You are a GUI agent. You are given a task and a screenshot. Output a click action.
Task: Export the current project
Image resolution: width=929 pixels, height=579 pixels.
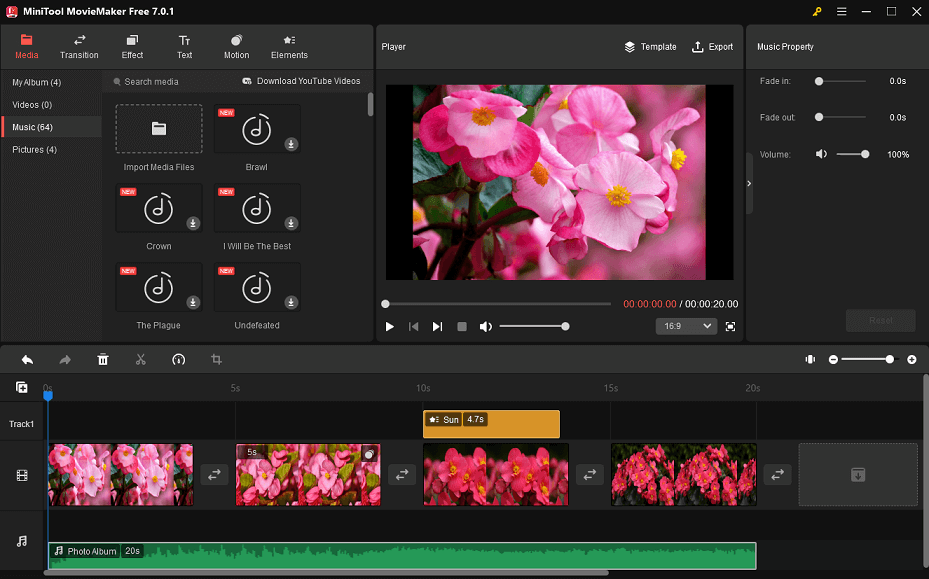click(712, 46)
